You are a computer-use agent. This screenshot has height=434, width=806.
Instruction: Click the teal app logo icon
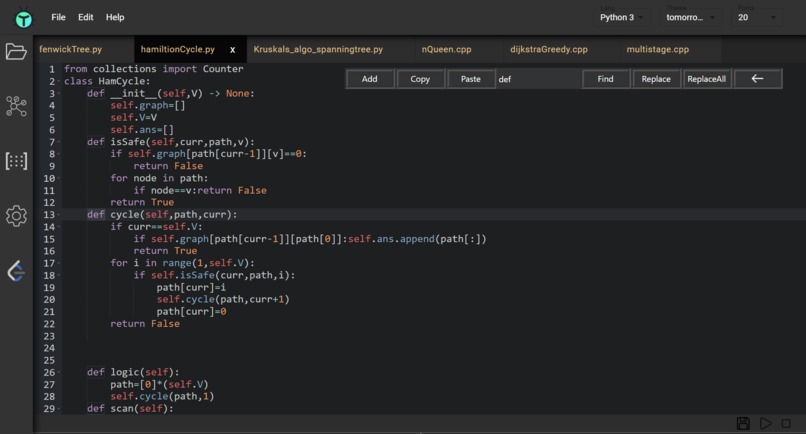coord(23,19)
